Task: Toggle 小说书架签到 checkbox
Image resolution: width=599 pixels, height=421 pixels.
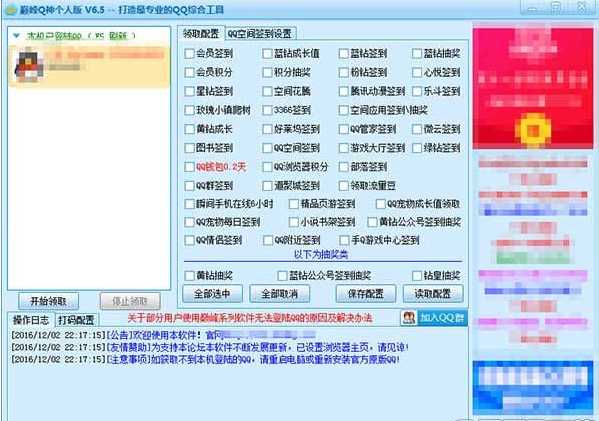Action: click(x=293, y=222)
